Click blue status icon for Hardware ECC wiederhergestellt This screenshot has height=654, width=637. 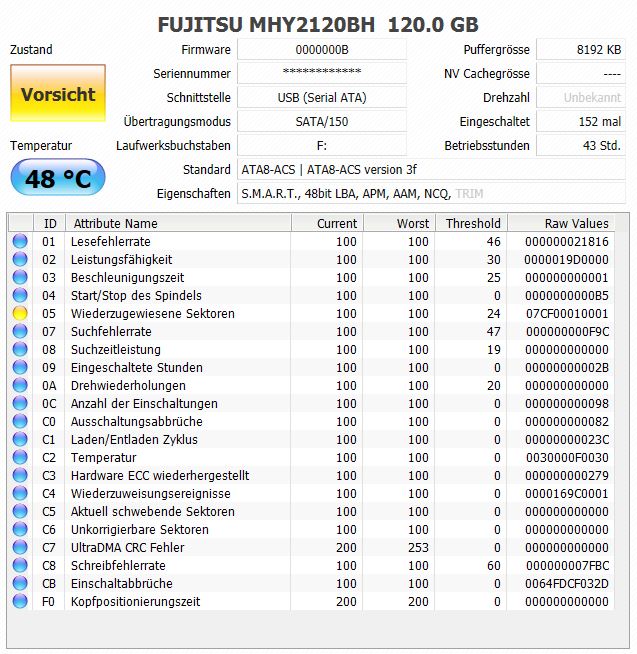pyautogui.click(x=20, y=475)
